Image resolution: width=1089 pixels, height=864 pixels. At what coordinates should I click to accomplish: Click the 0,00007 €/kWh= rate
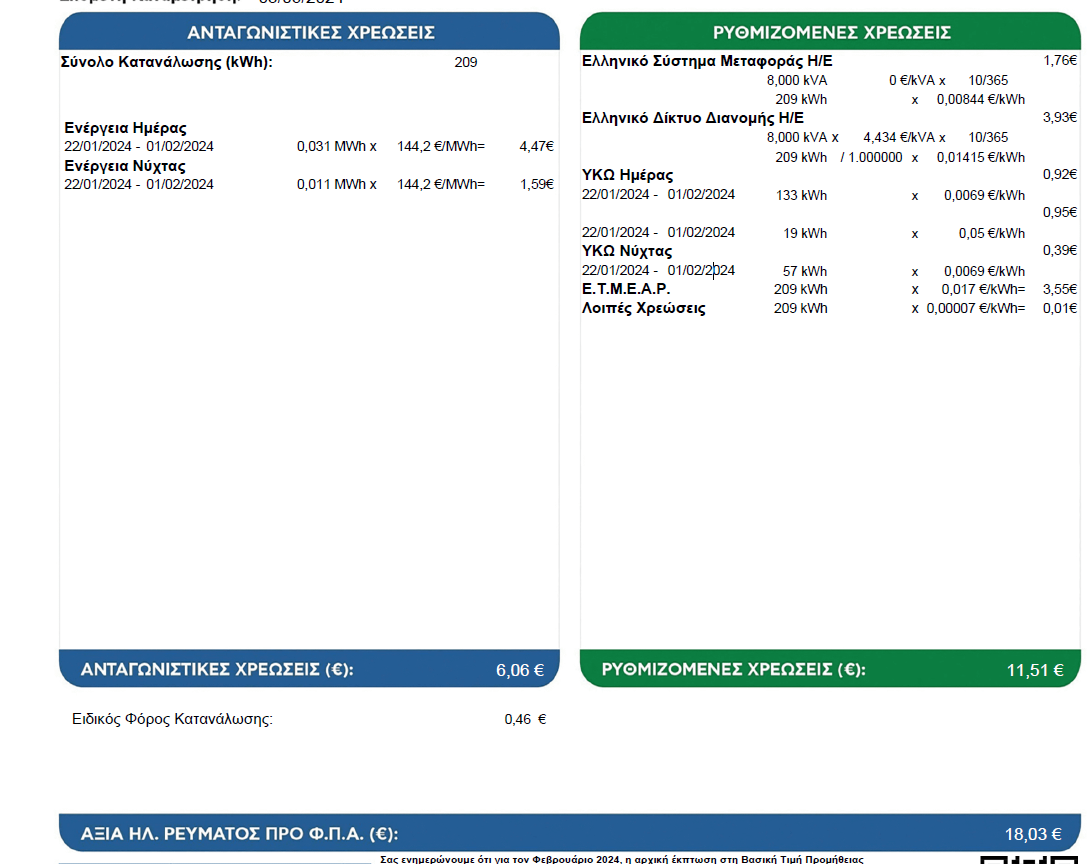click(976, 308)
